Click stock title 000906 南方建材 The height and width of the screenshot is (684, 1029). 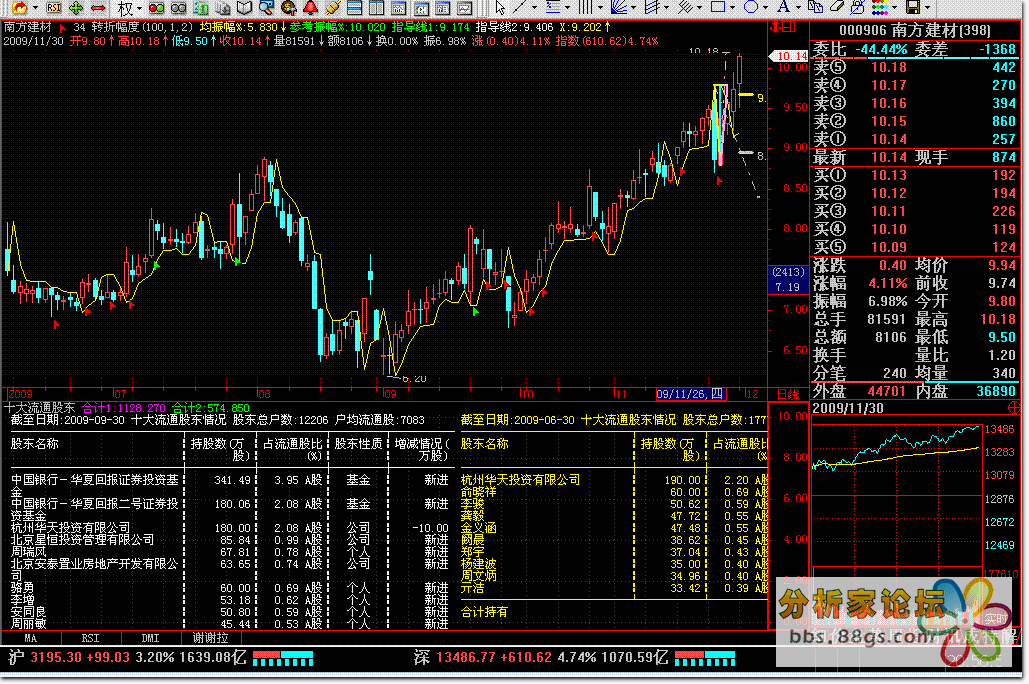[x=915, y=30]
